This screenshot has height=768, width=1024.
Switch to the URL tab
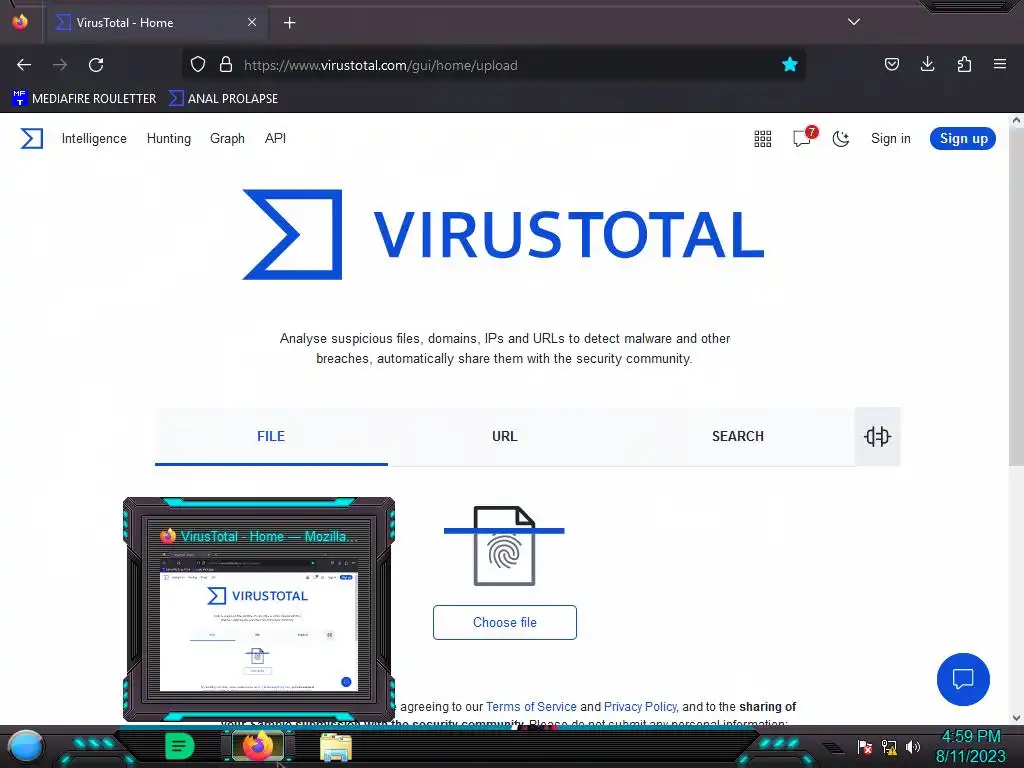point(504,436)
